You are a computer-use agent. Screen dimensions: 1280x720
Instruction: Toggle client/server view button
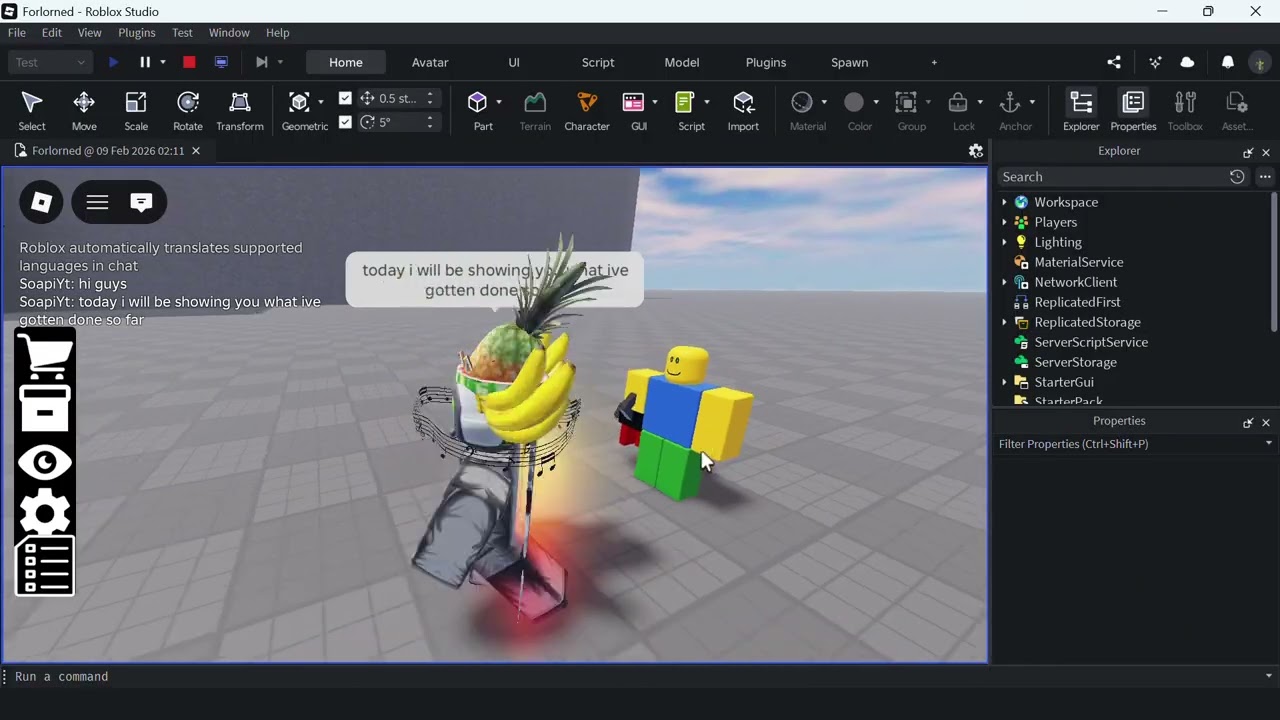click(x=221, y=62)
